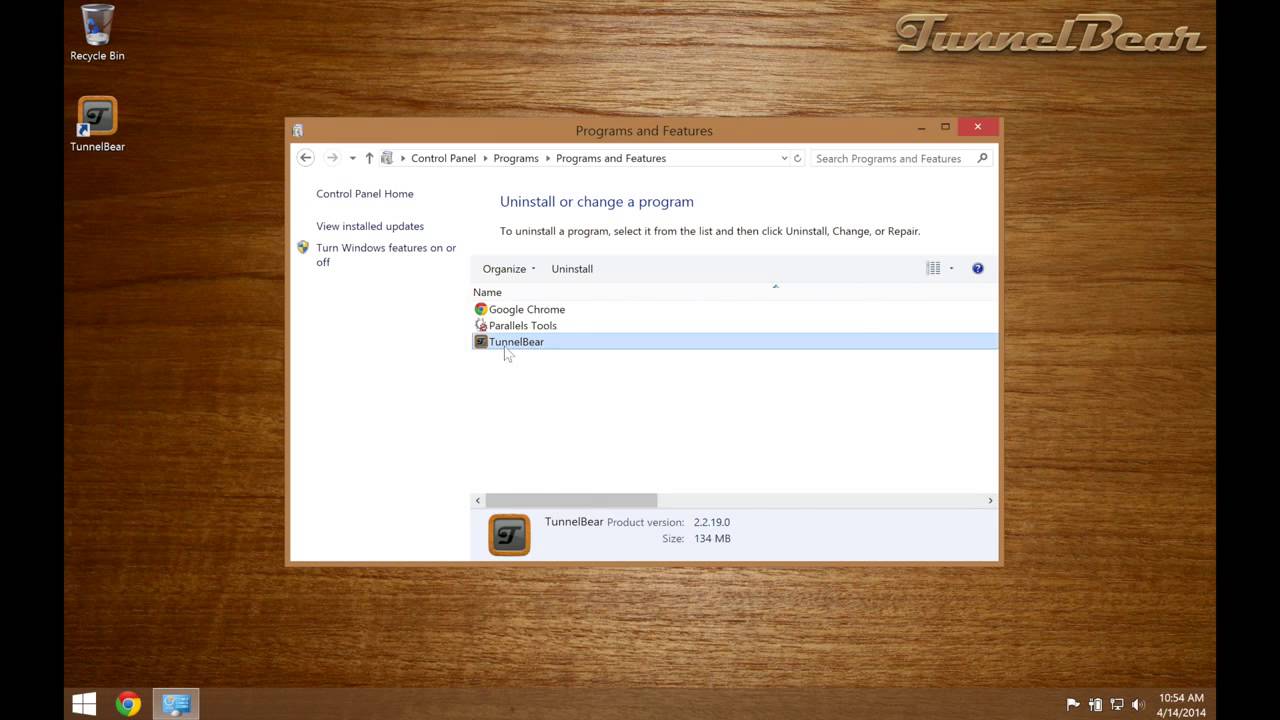The height and width of the screenshot is (720, 1280).
Task: Click Control Panel in the breadcrumb
Action: coord(443,158)
